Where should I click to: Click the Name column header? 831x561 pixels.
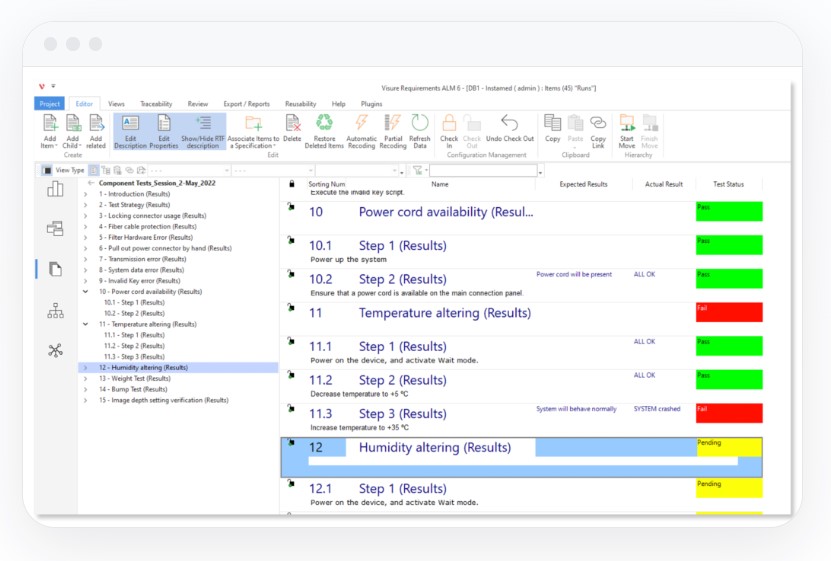(x=440, y=184)
